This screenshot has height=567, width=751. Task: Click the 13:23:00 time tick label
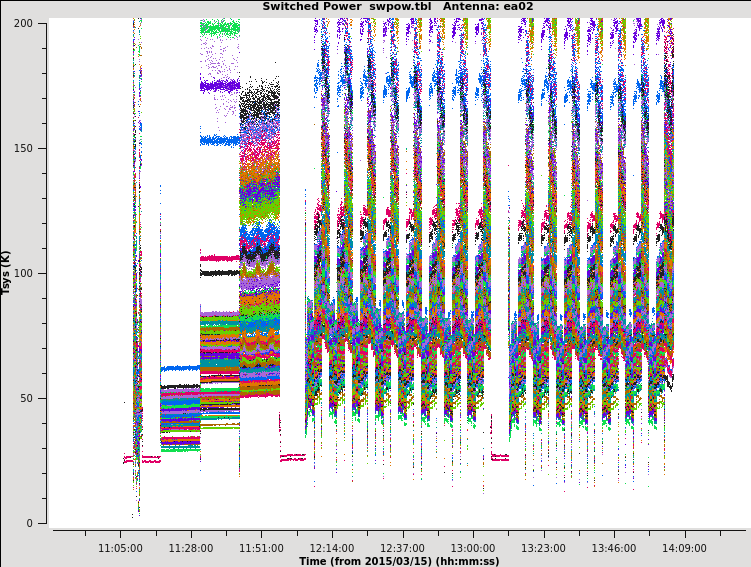pos(543,548)
